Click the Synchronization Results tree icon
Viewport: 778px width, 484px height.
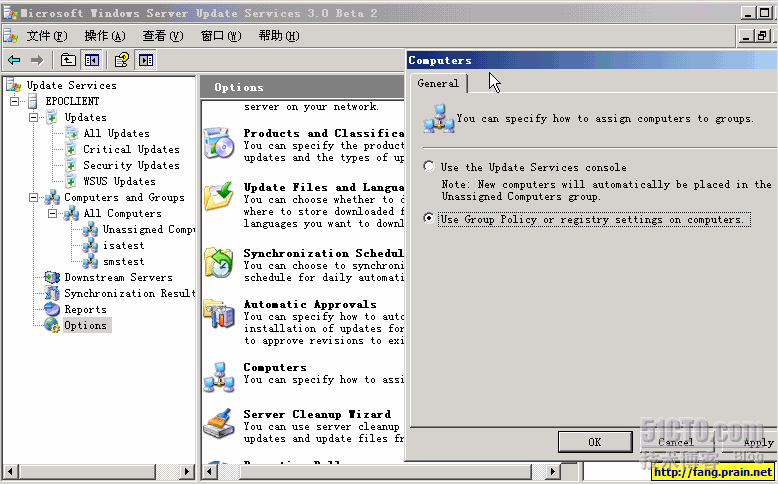tap(52, 293)
